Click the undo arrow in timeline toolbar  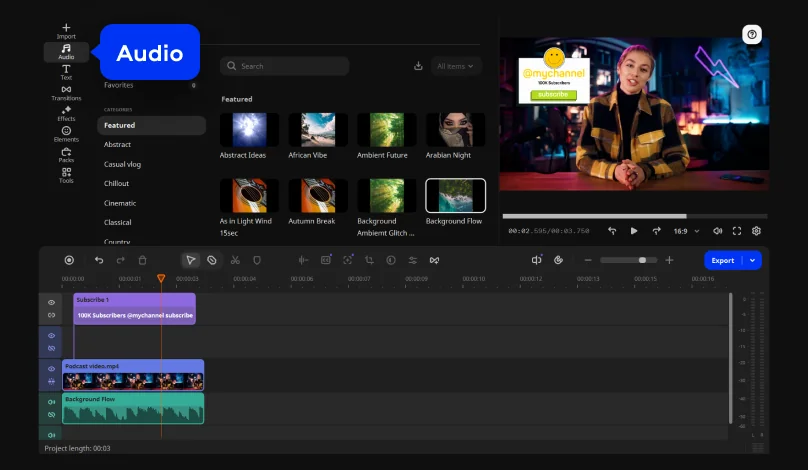pyautogui.click(x=99, y=260)
